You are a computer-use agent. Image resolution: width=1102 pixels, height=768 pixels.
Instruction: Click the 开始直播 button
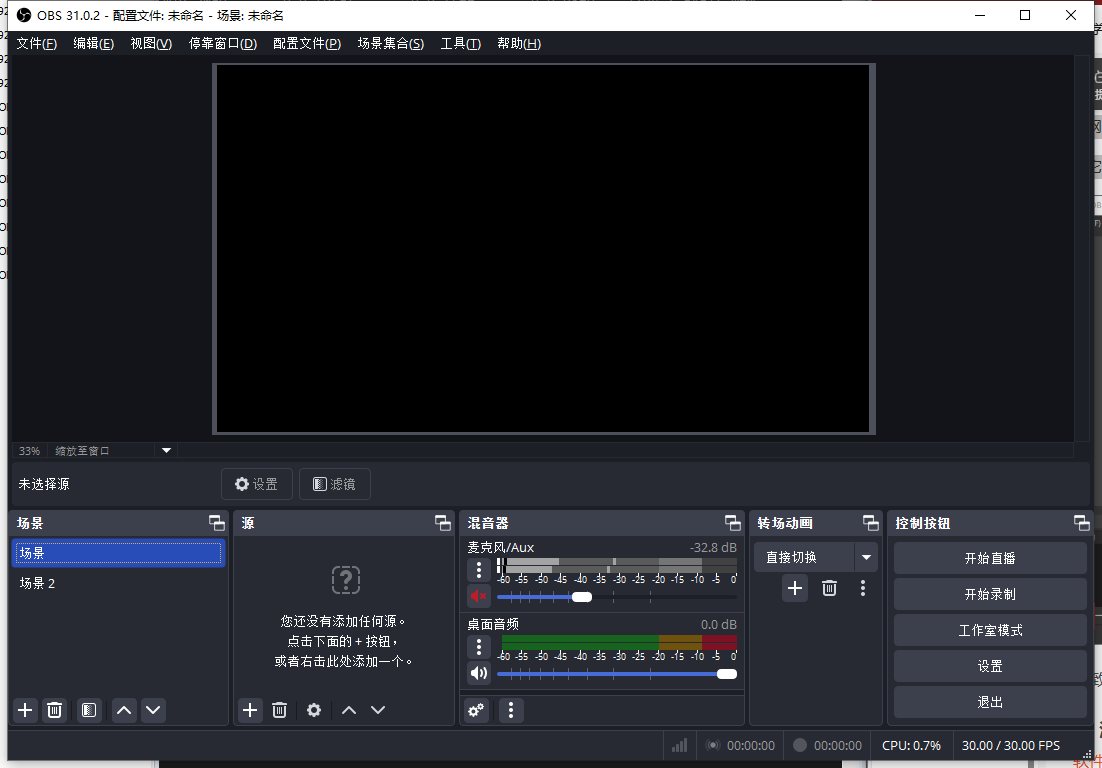[990, 558]
